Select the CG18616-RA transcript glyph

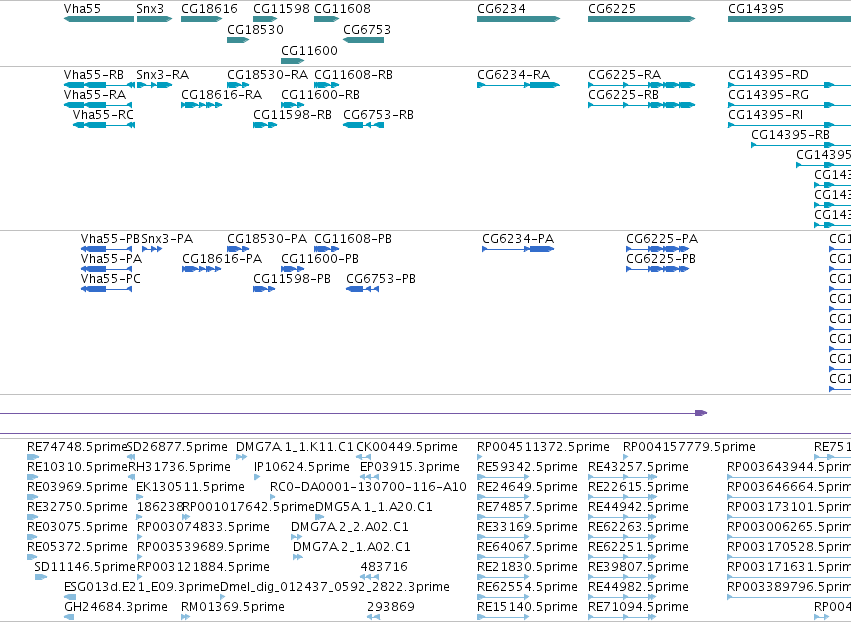click(201, 105)
